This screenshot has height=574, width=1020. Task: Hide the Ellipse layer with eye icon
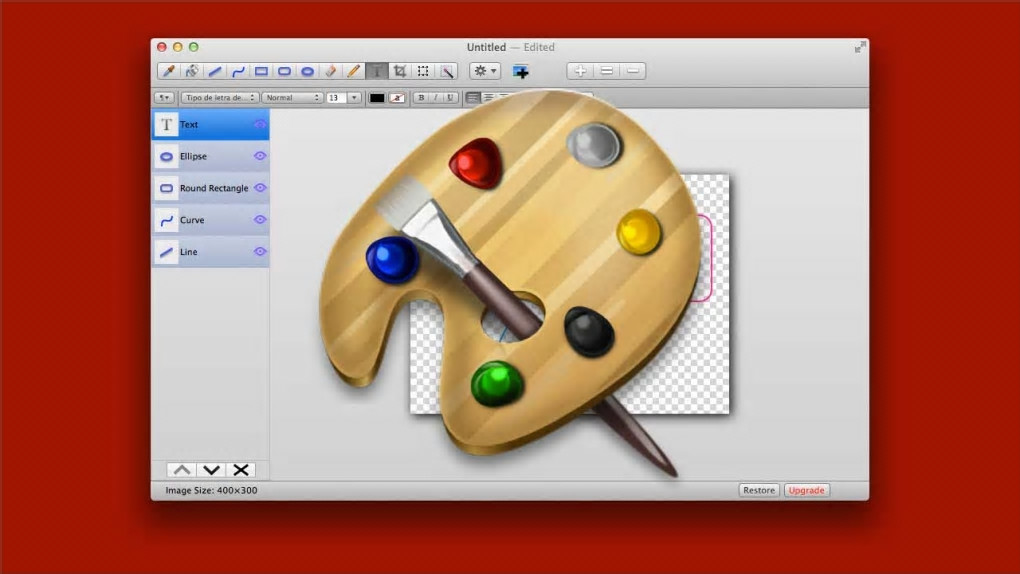[260, 156]
